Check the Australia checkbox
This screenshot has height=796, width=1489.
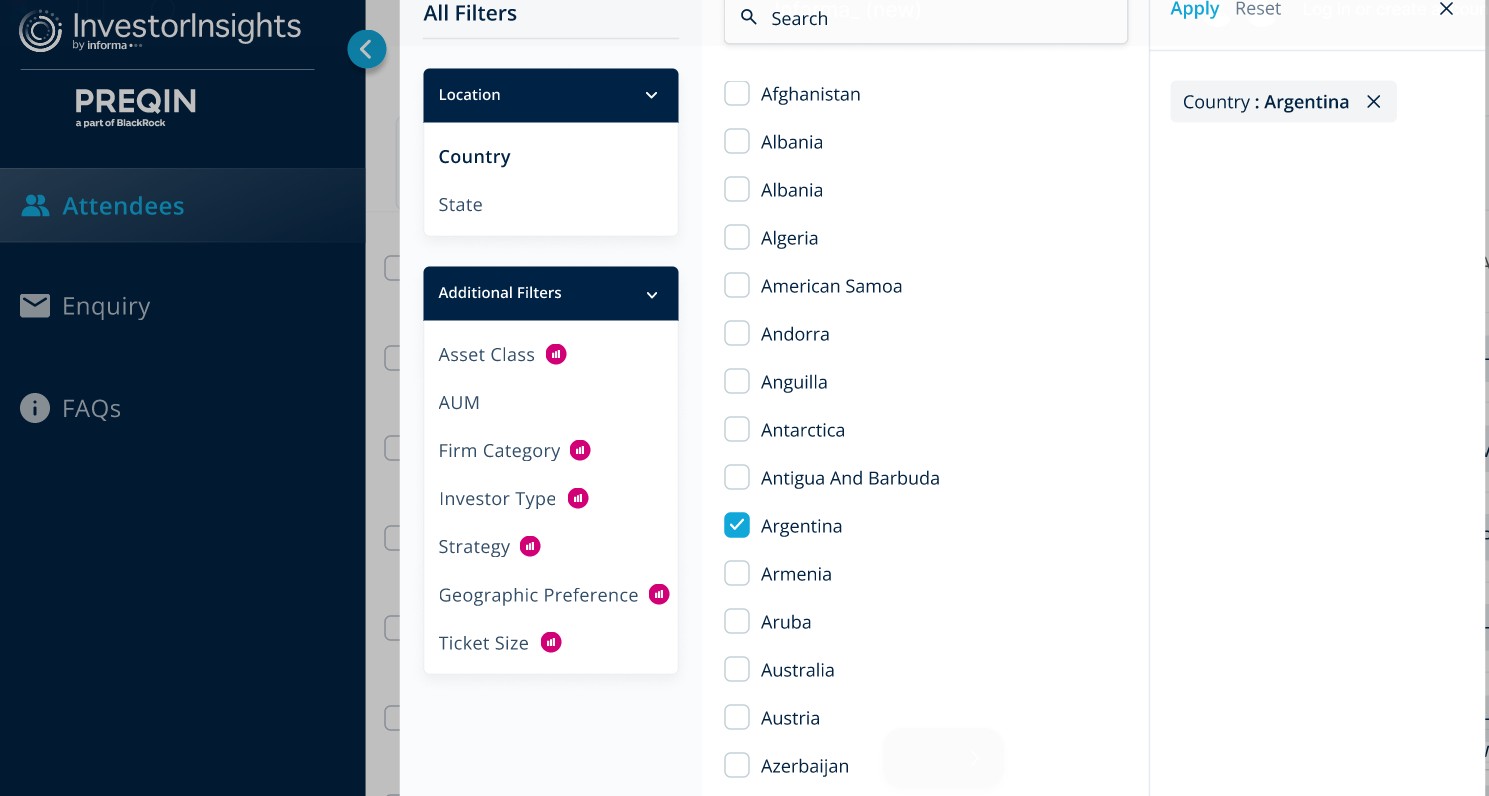737,670
